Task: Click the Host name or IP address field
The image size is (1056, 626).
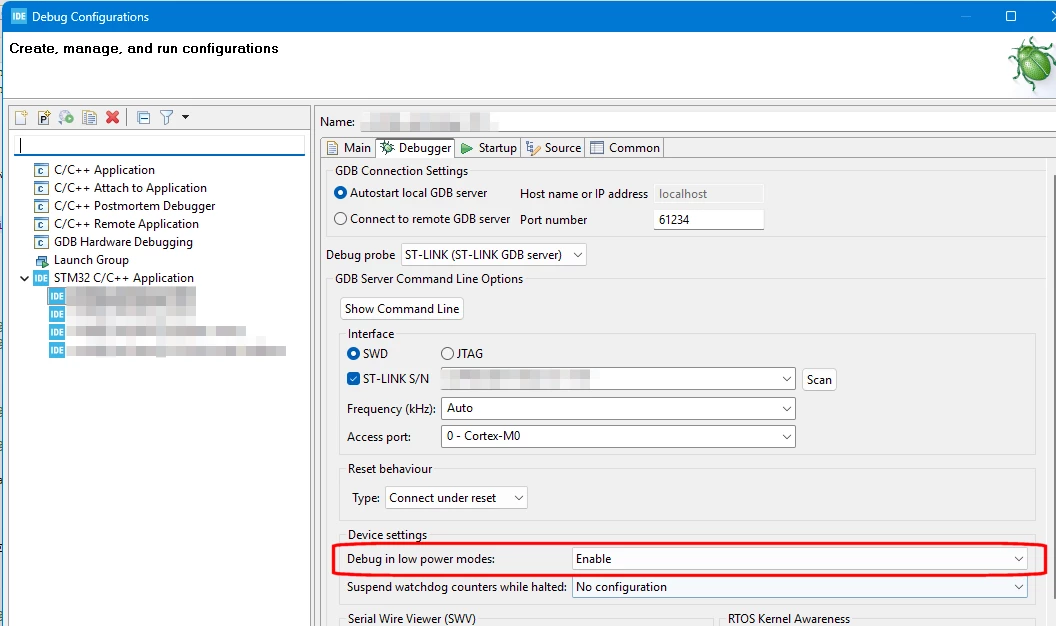Action: 708,194
